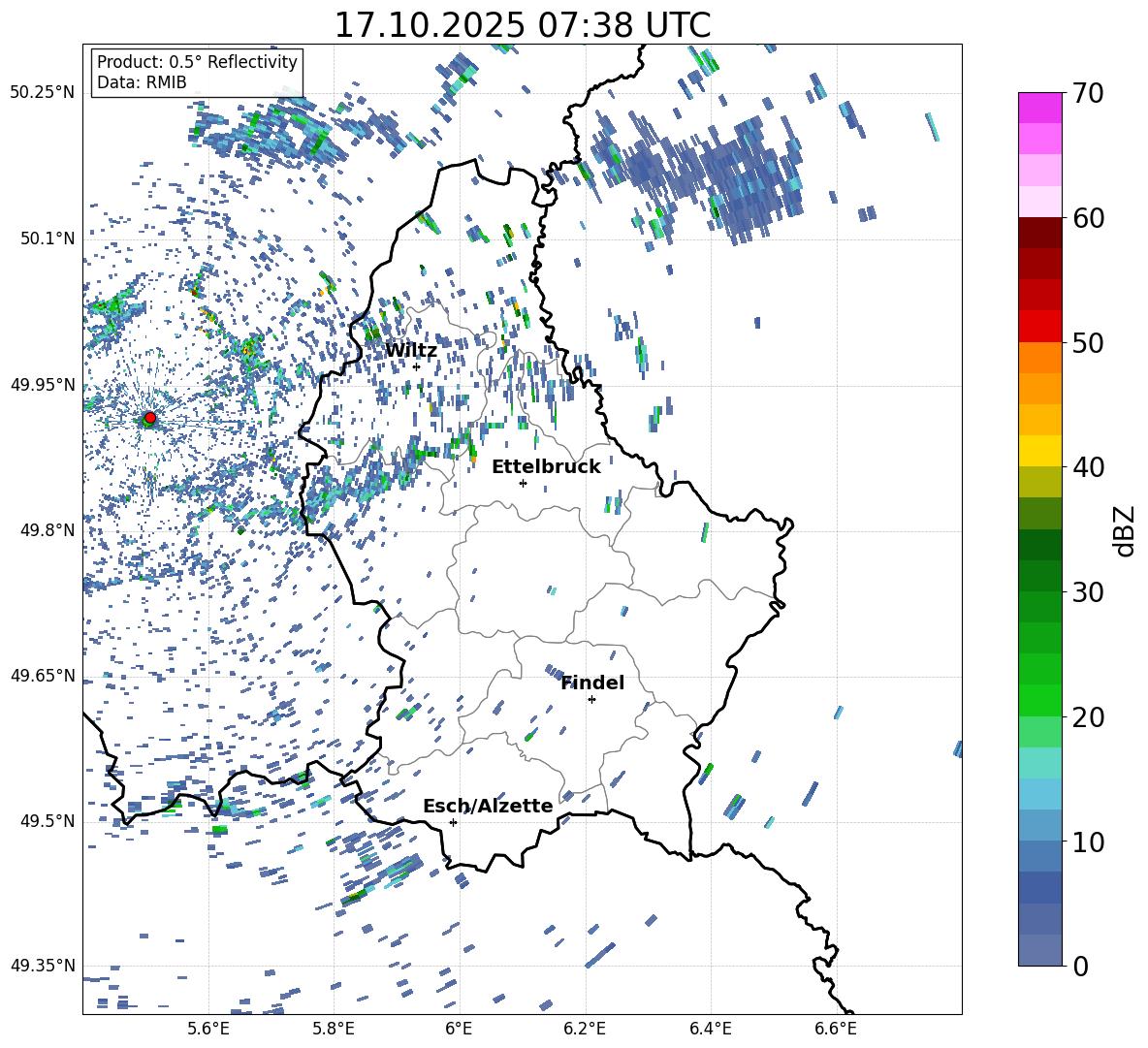This screenshot has width=1148, height=1048.
Task: Click the Esch/Alzette station cross marker
Action: (453, 822)
